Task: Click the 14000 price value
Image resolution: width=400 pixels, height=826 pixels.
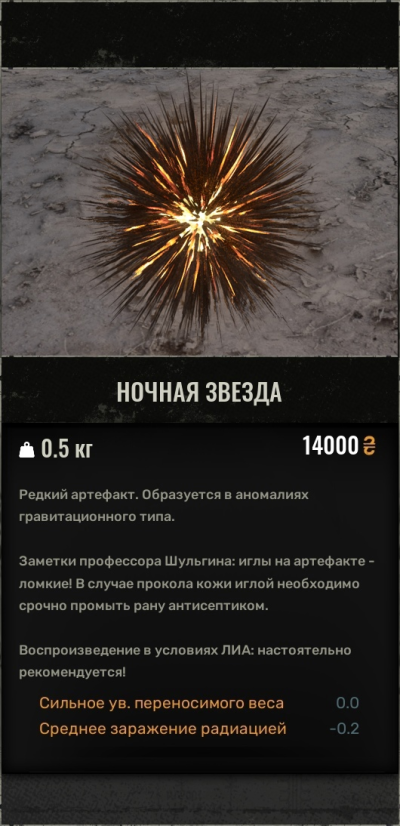Action: point(330,446)
